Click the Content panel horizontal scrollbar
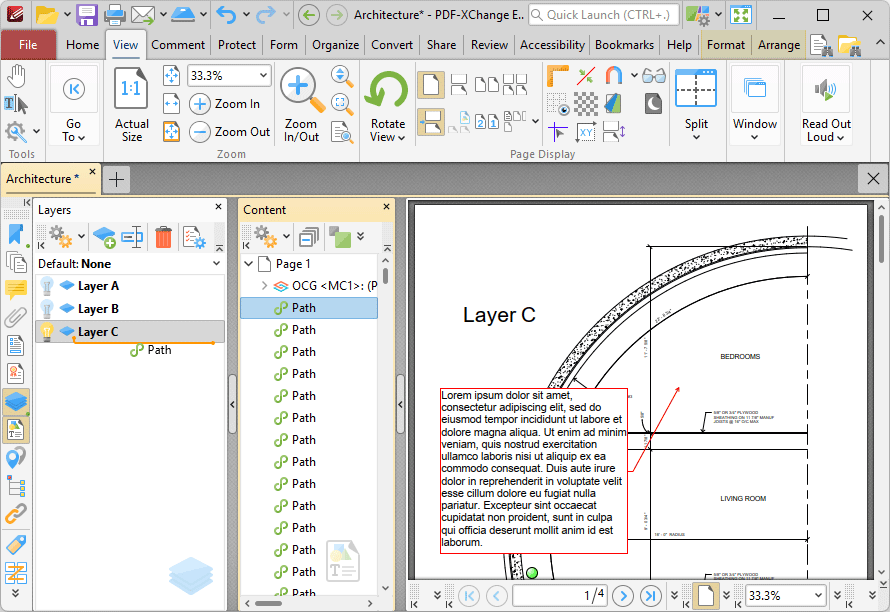Image resolution: width=890 pixels, height=612 pixels. click(x=268, y=603)
